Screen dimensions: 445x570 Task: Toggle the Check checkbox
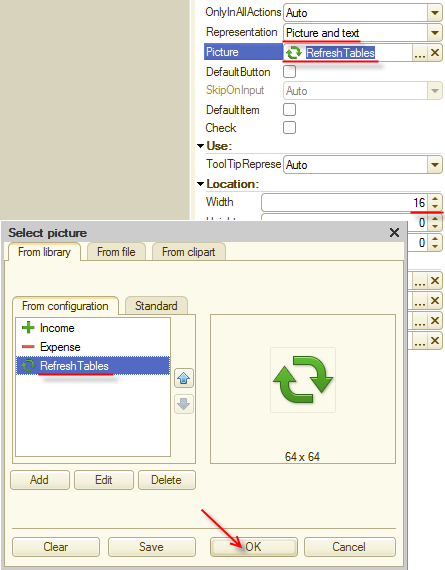coord(289,128)
